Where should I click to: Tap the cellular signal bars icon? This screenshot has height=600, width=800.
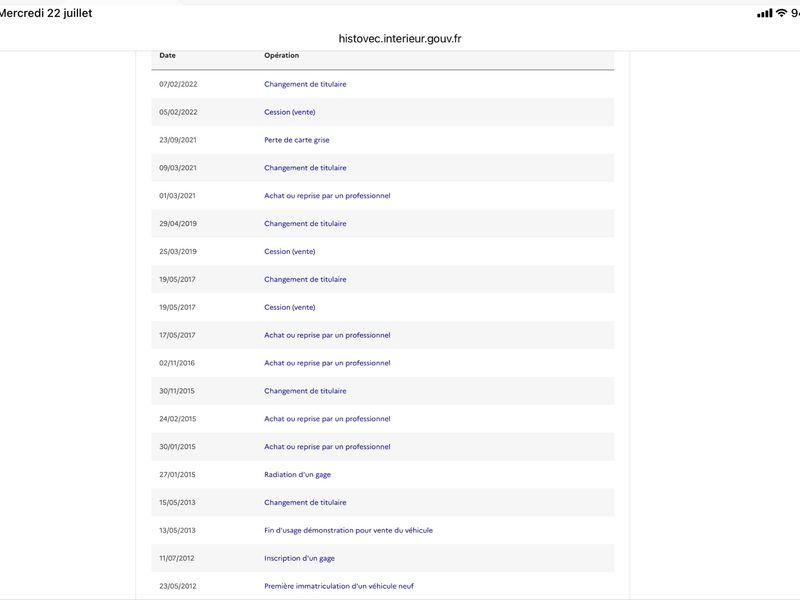tap(764, 13)
